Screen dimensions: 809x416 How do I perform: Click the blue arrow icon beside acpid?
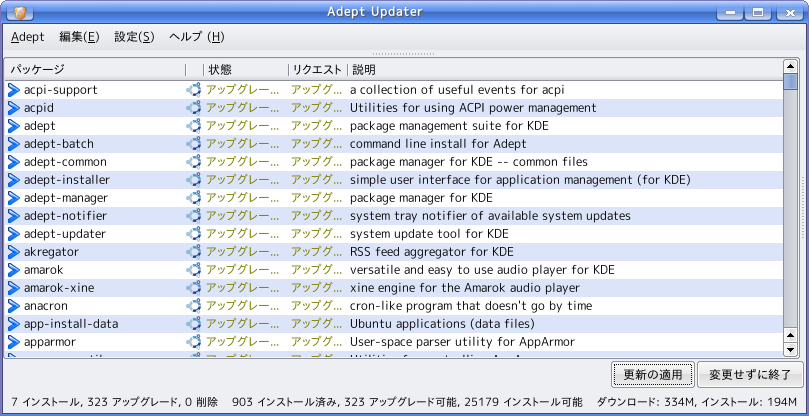13,108
